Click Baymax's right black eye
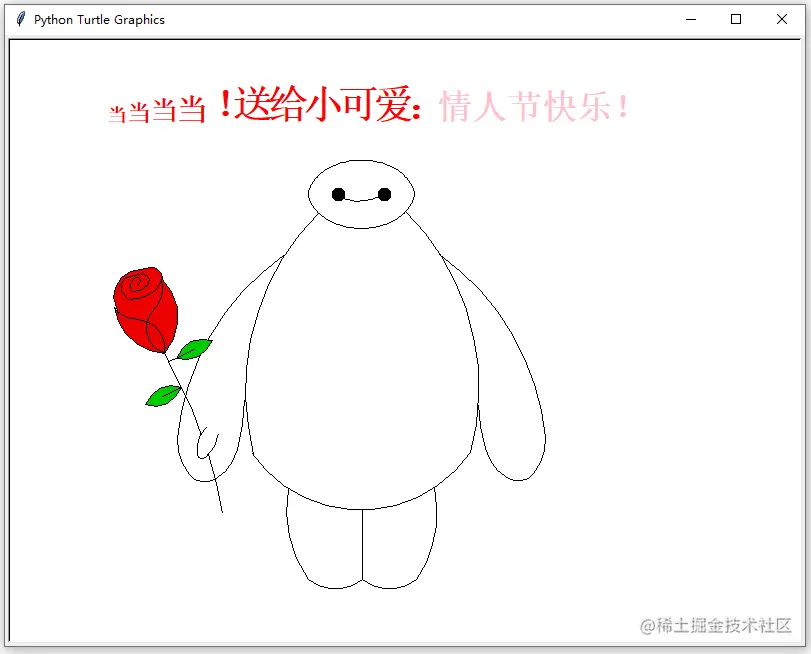811x654 pixels. click(x=384, y=195)
